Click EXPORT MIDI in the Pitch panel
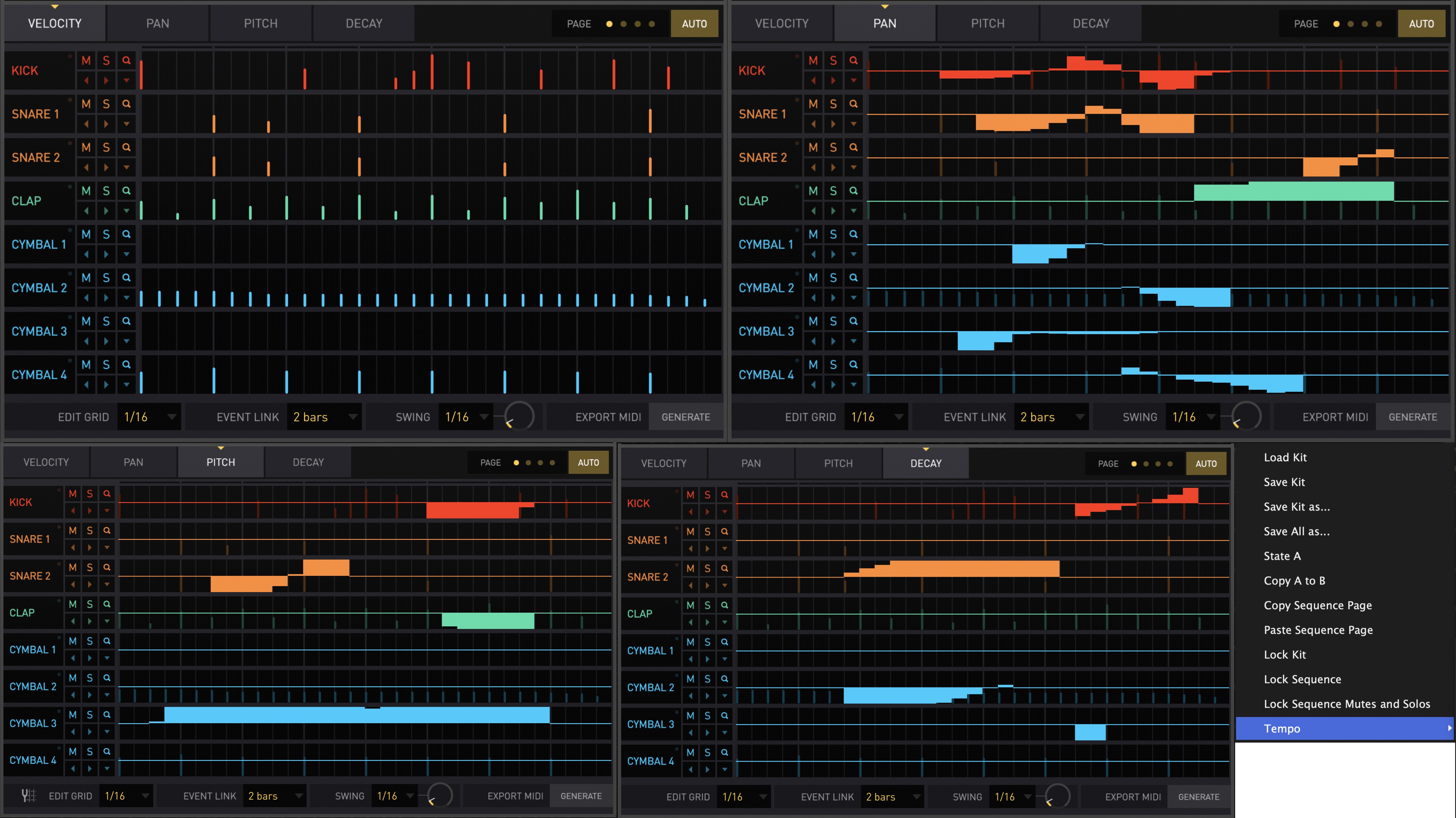The height and width of the screenshot is (818, 1456). click(x=515, y=796)
